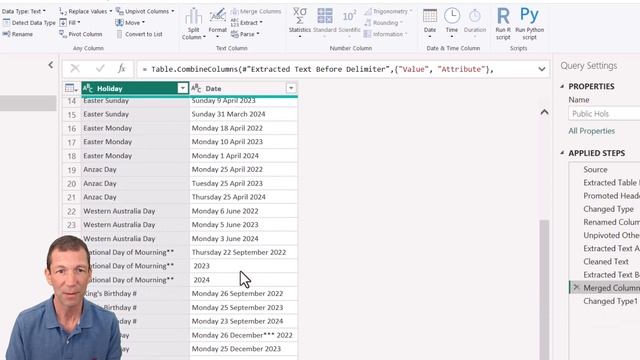Select cell Monday 26 December*** 2022
Screen dimensions: 640x360
coord(244,335)
